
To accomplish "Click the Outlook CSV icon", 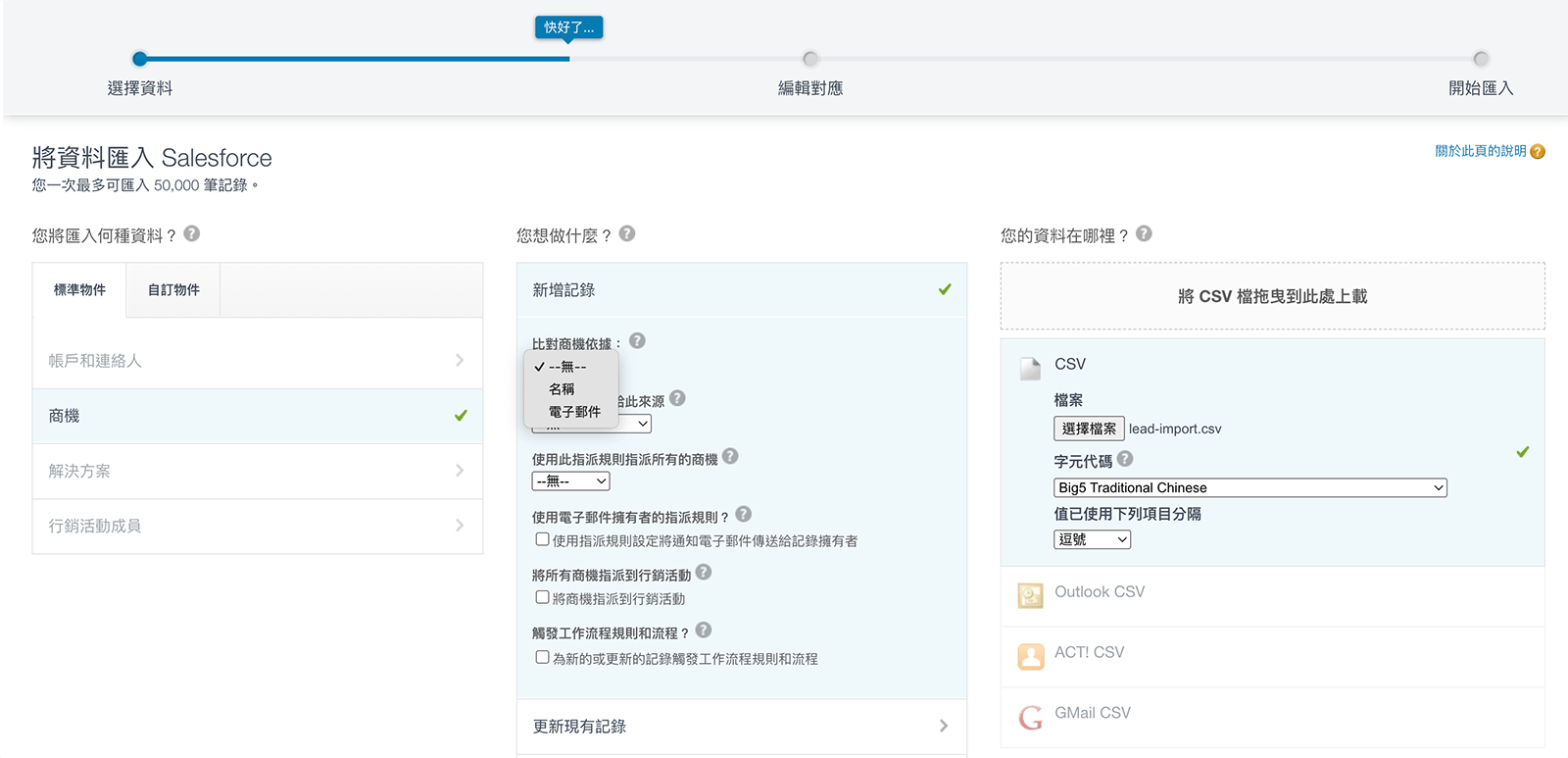I will [x=1030, y=595].
